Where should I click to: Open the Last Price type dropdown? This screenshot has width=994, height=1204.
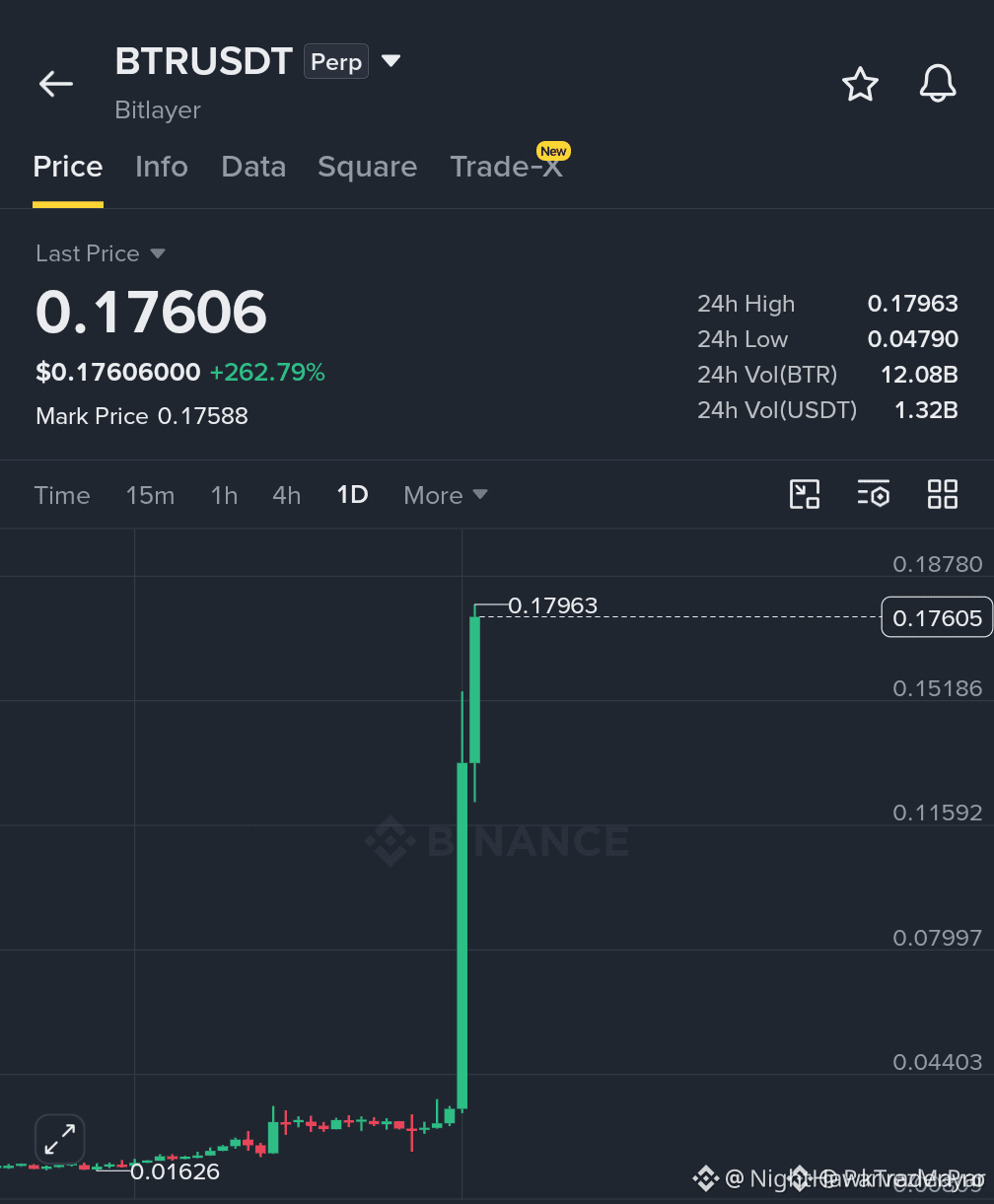coord(157,253)
